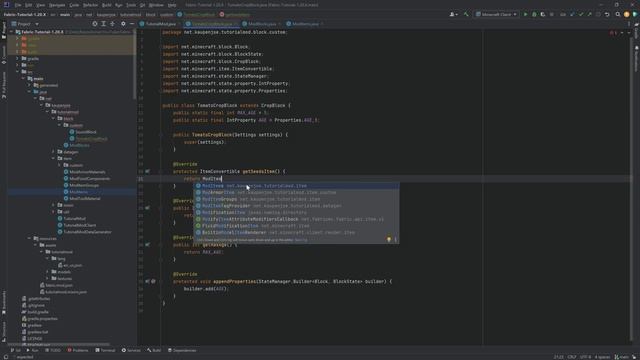Switch to the TutorialMod.java editor tab
The height and width of the screenshot is (360, 640).
(159, 24)
